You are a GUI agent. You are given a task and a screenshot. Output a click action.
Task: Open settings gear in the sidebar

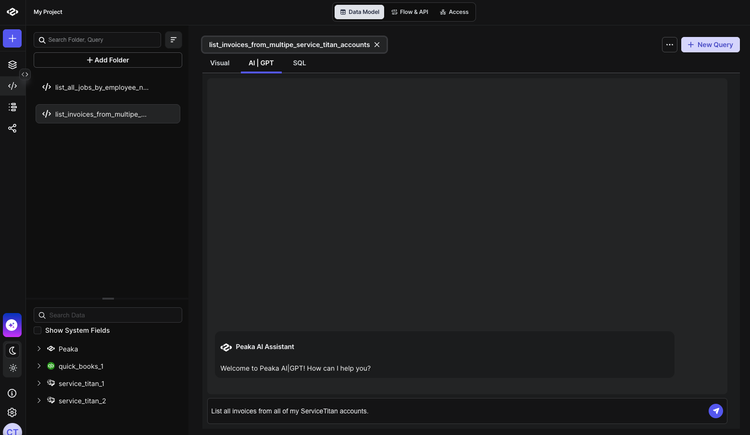click(12, 413)
